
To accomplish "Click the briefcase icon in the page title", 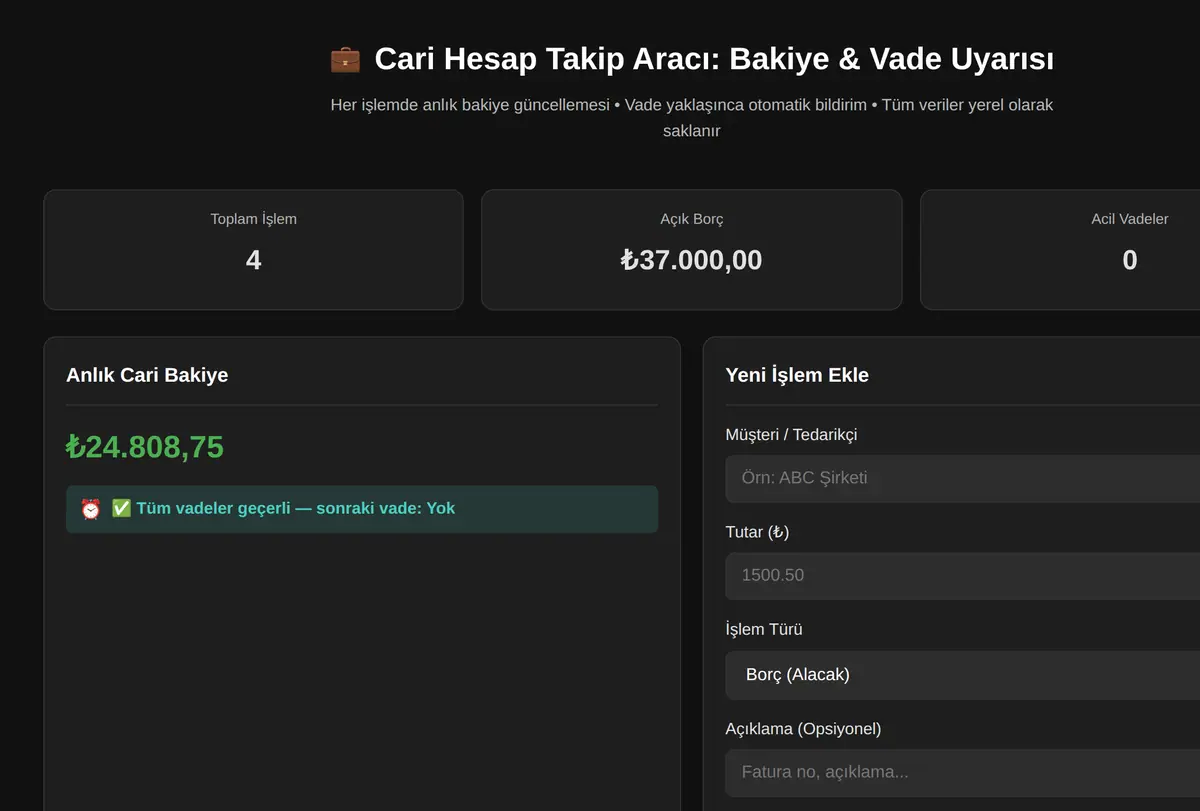I will [x=345, y=59].
